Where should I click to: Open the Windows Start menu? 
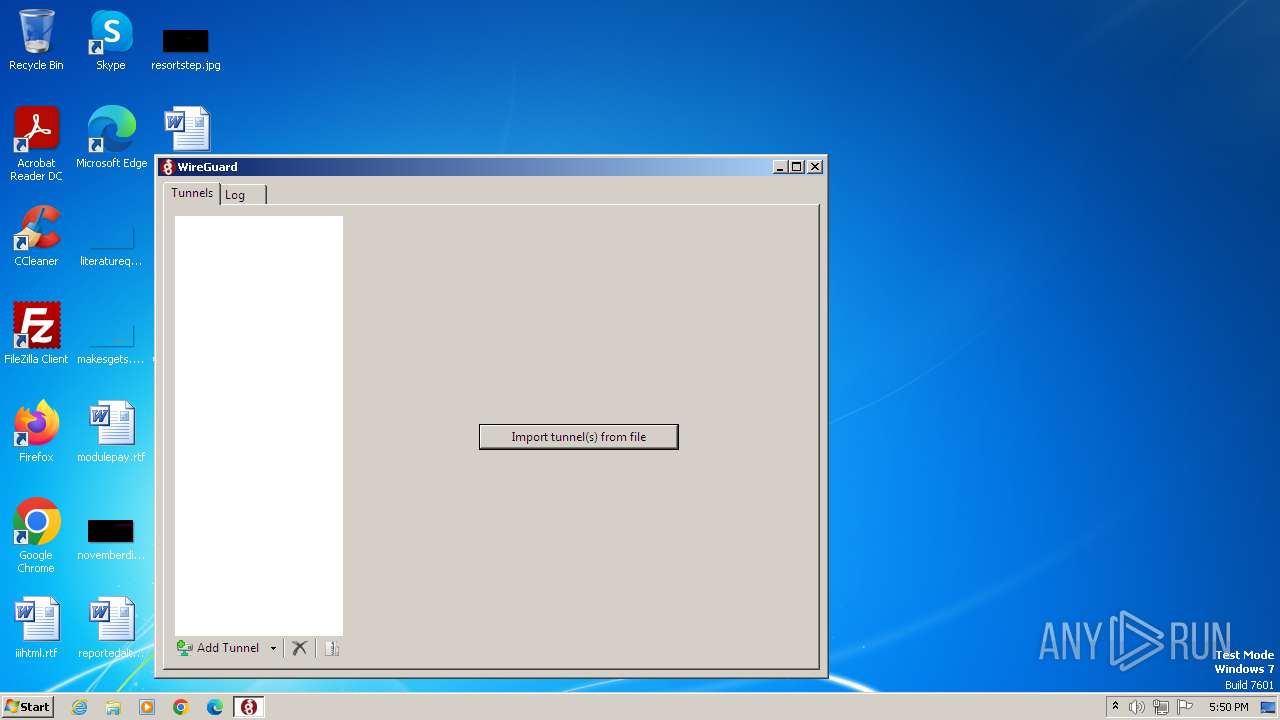[x=27, y=707]
